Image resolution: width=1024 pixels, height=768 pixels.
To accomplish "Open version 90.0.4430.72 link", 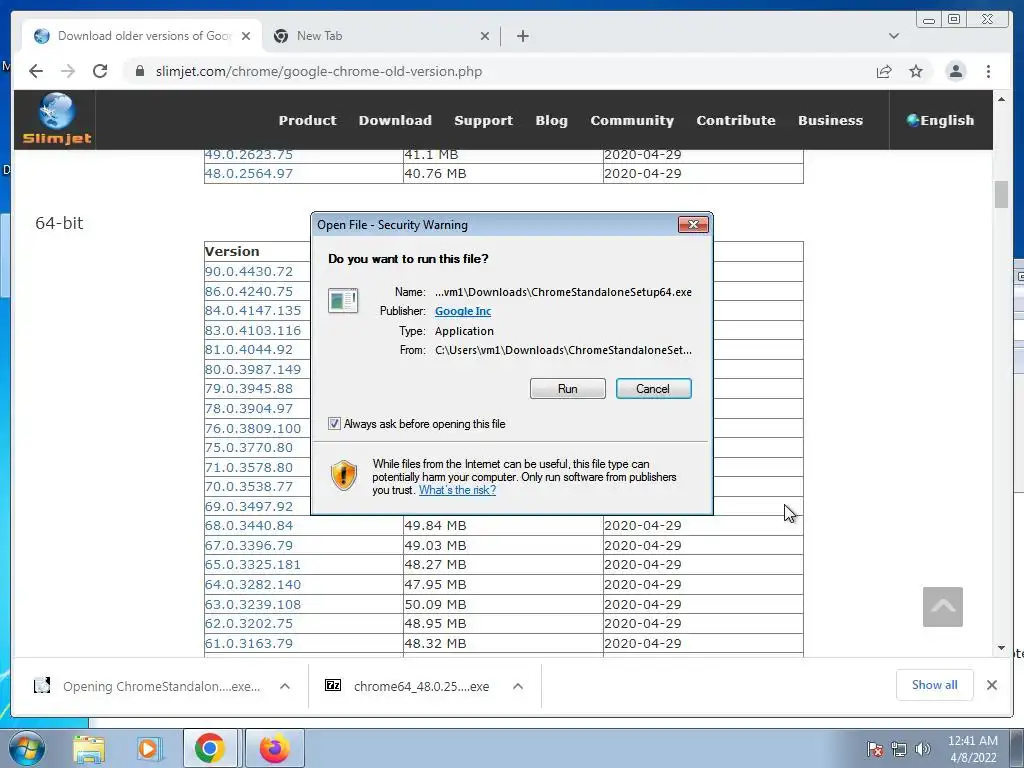I will [x=249, y=272].
